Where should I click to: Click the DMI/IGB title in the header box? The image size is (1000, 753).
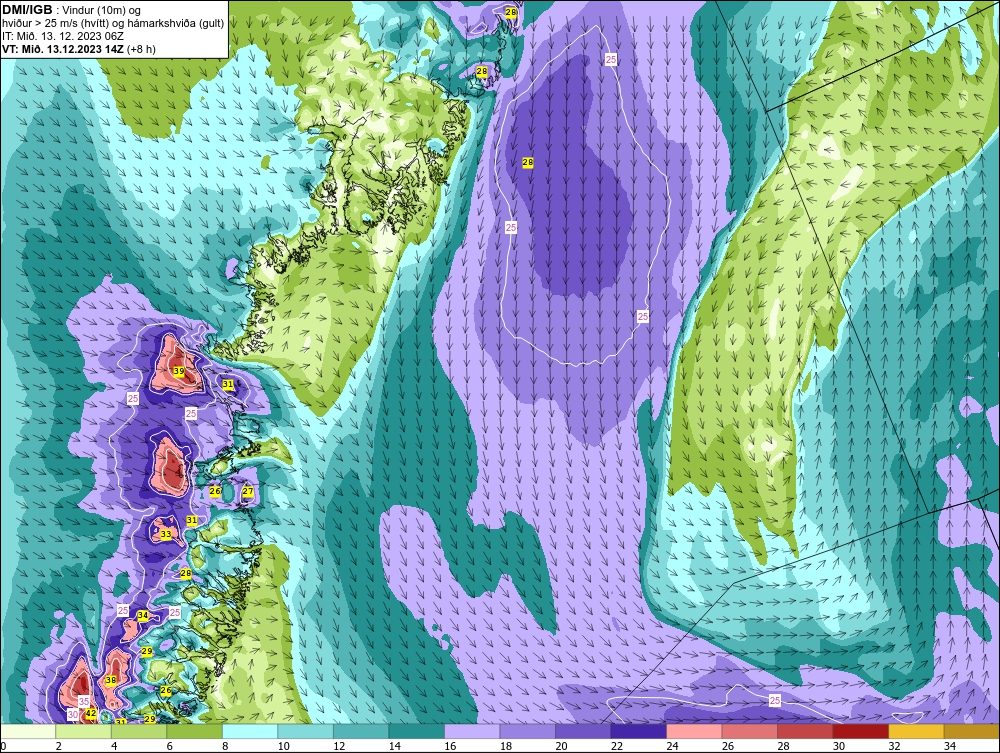pos(27,10)
